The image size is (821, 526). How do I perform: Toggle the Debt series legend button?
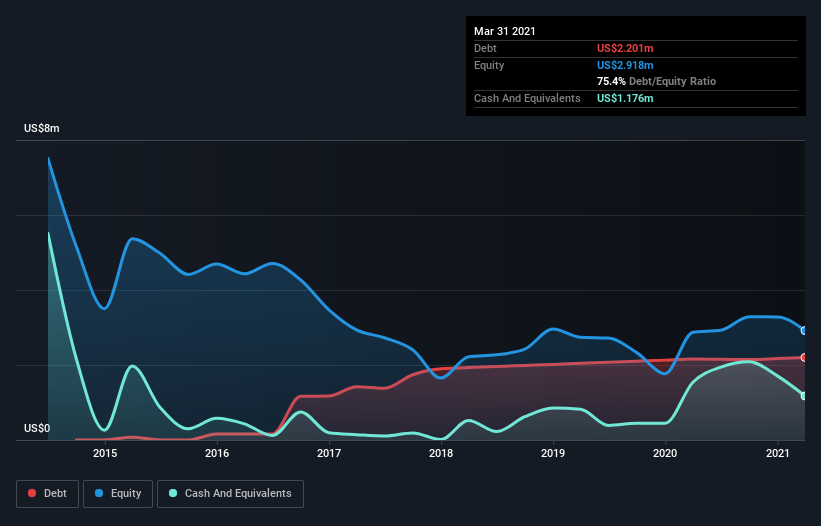[48, 494]
